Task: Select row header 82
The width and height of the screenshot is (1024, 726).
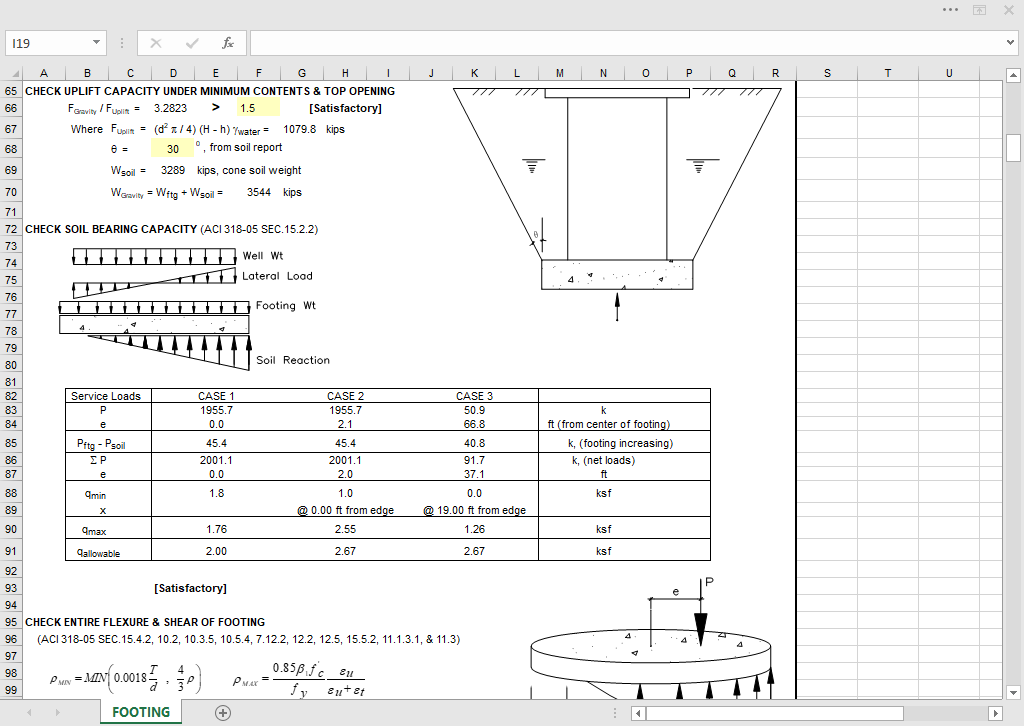Action: (11, 396)
